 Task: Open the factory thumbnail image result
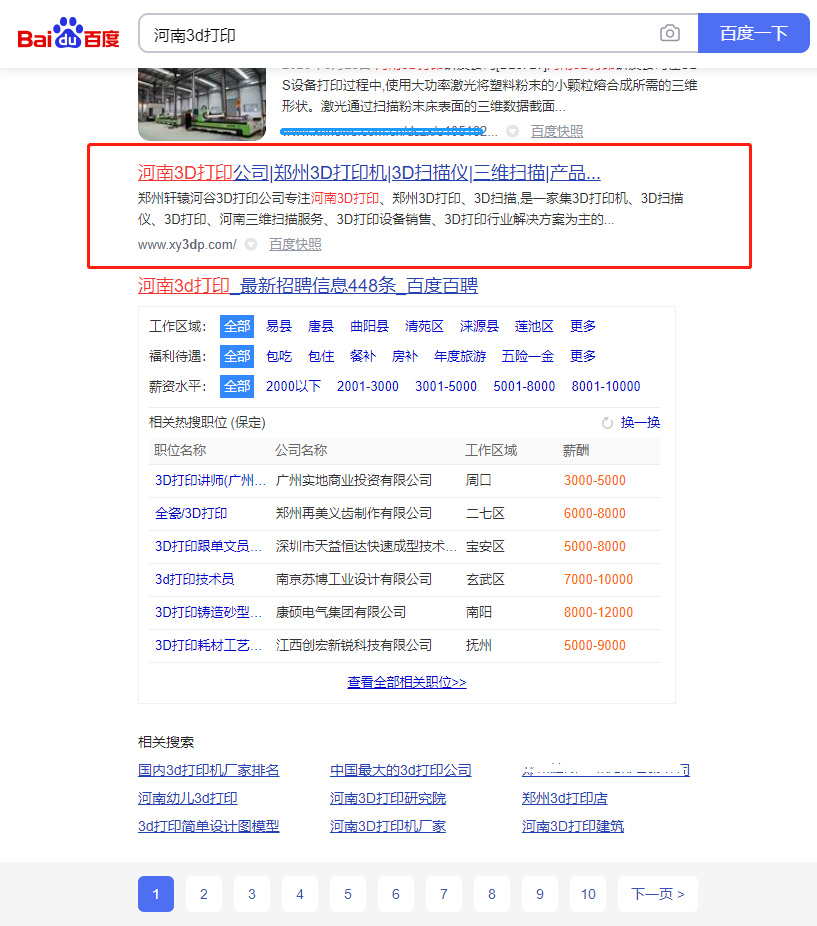202,104
